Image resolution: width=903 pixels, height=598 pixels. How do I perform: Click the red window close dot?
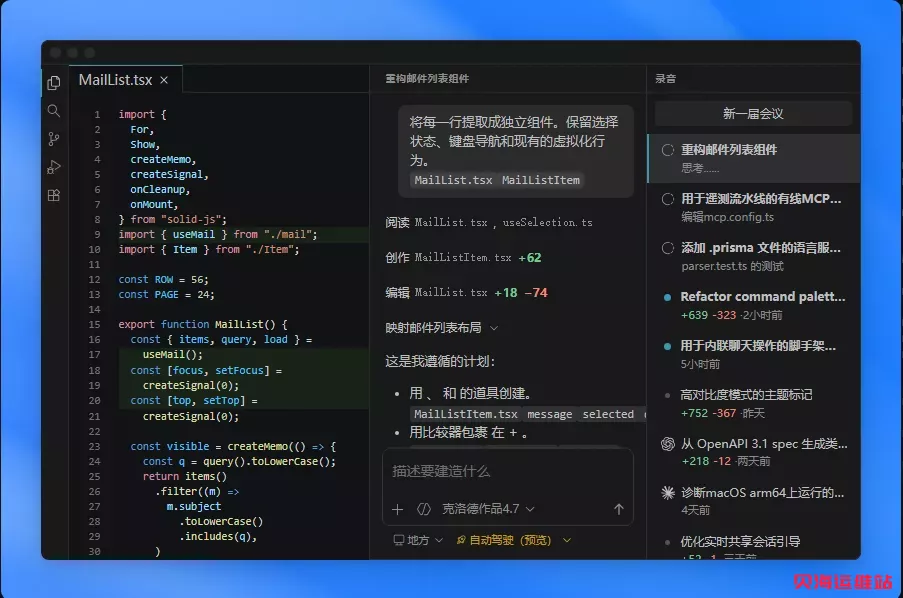pyautogui.click(x=56, y=53)
